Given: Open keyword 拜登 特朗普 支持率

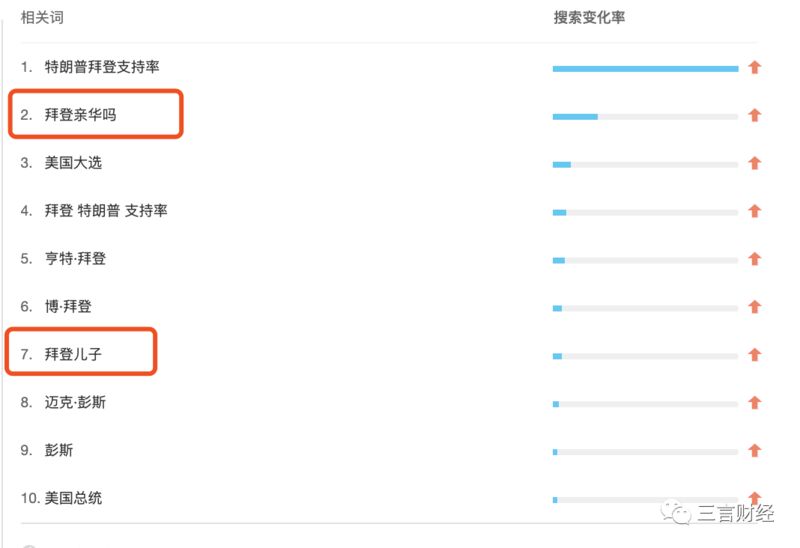Looking at the screenshot, I should 106,211.
